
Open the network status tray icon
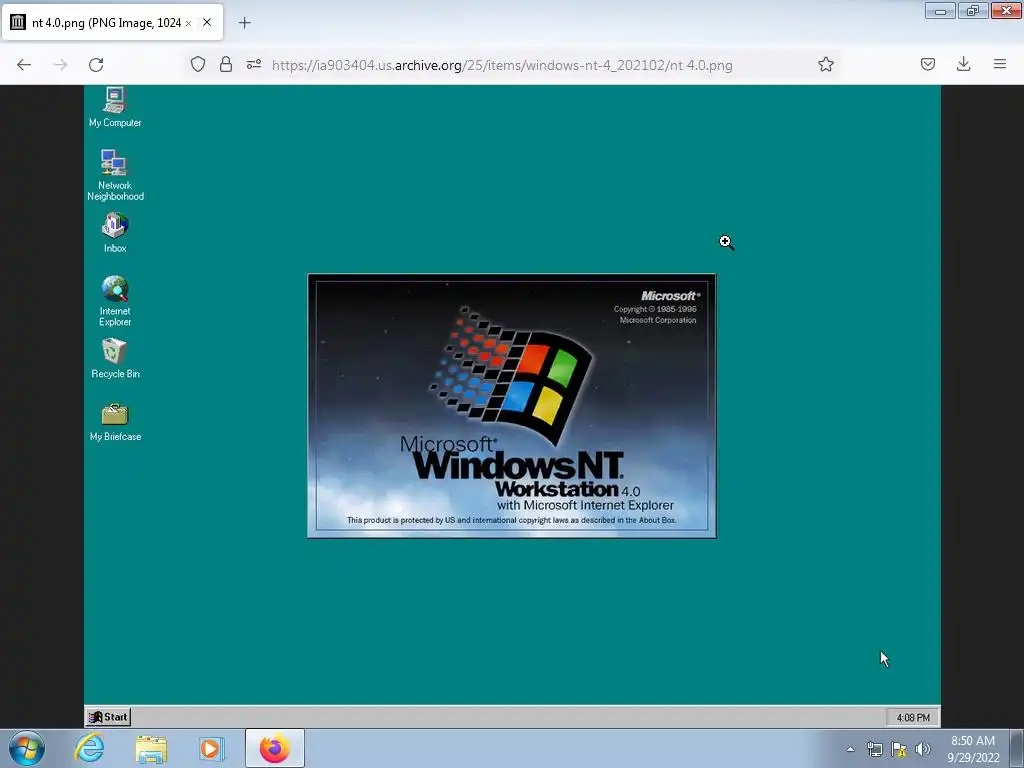pos(874,749)
